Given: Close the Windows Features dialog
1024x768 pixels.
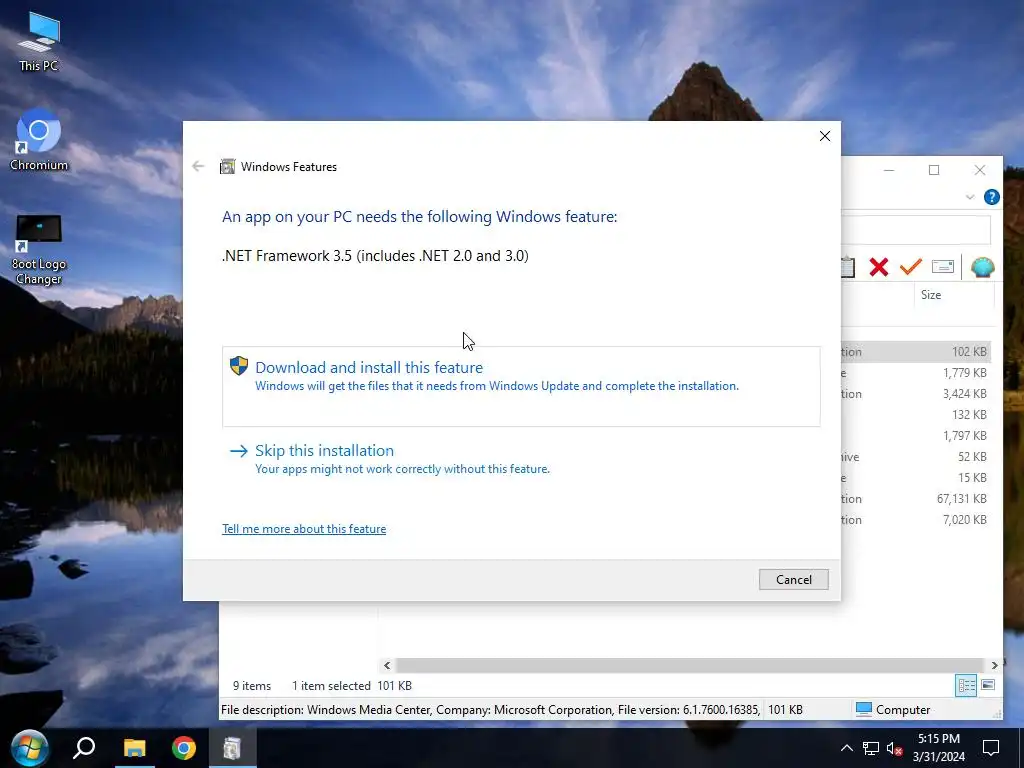Looking at the screenshot, I should pyautogui.click(x=825, y=136).
